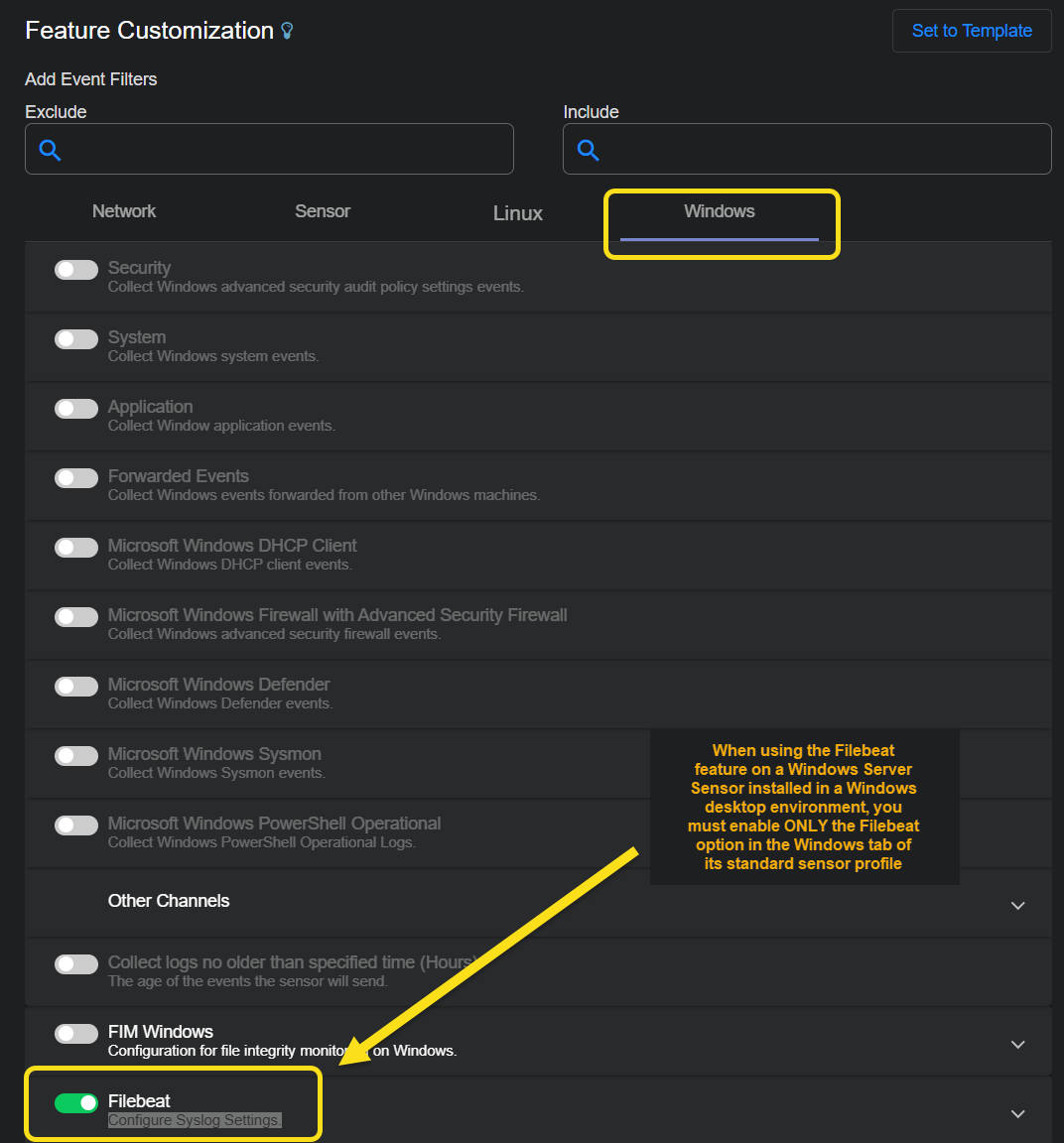Image resolution: width=1064 pixels, height=1143 pixels.
Task: Expand the Filebeat settings chevron
Action: tap(1017, 1113)
